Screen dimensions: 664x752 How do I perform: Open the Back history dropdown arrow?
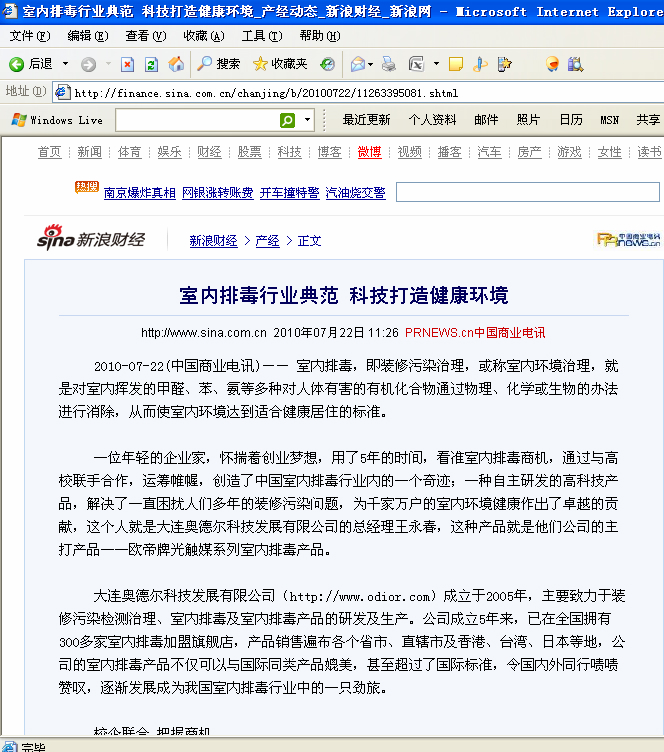[x=66, y=64]
